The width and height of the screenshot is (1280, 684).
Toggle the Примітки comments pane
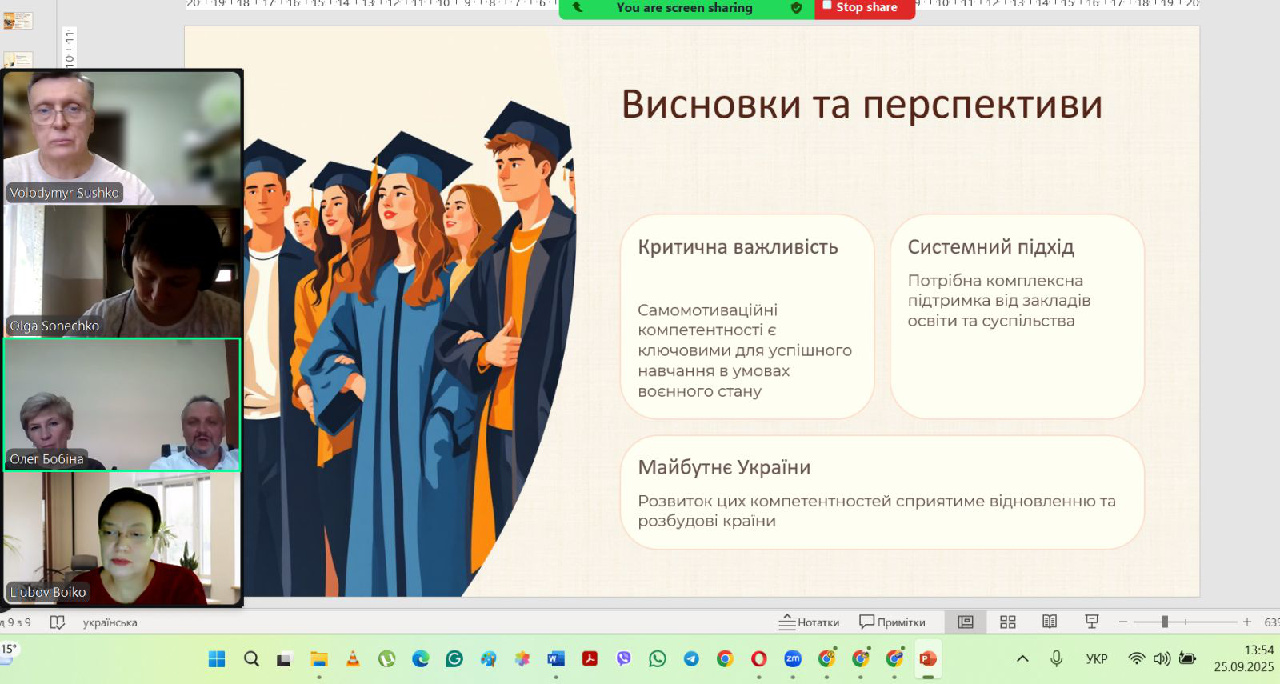(x=893, y=622)
